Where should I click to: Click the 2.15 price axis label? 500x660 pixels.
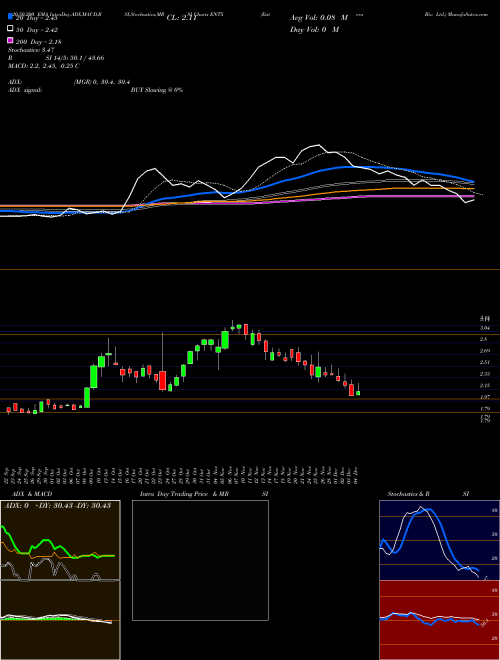484,385
